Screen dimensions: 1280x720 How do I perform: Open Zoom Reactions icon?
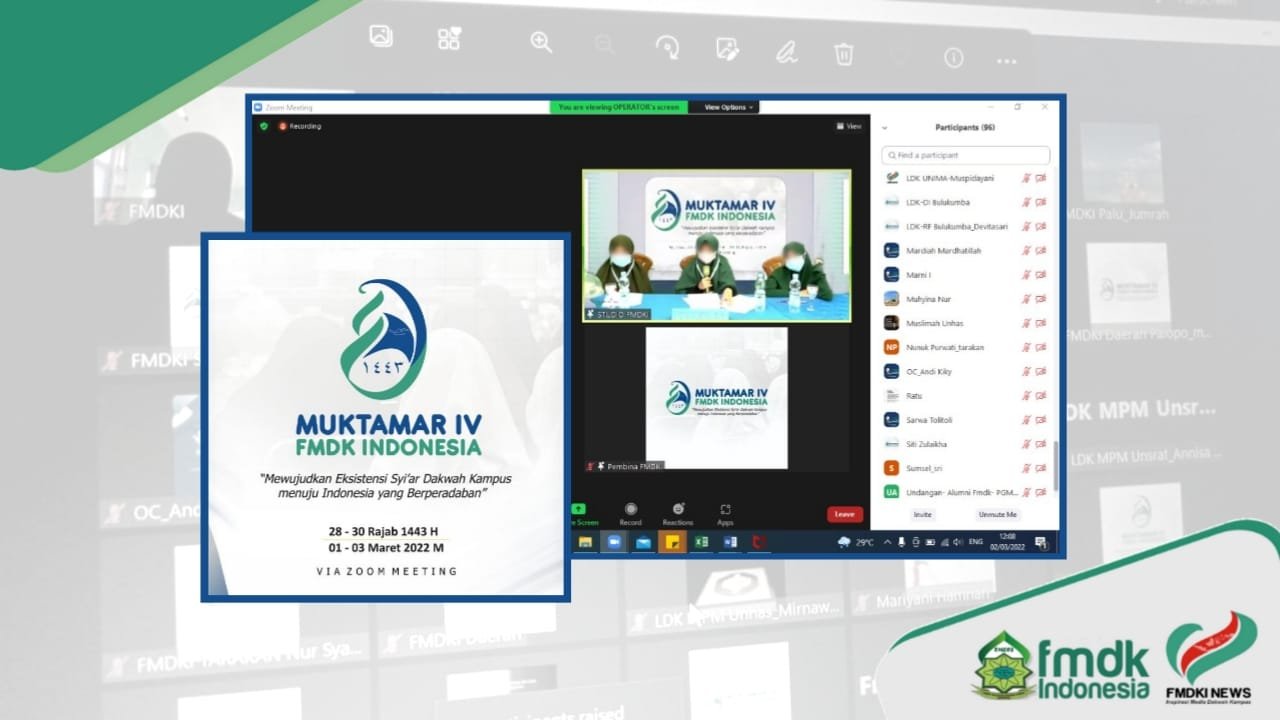[678, 513]
